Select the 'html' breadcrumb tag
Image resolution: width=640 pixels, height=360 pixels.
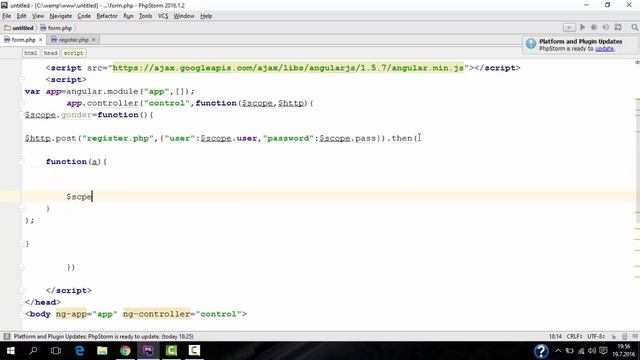click(30, 53)
